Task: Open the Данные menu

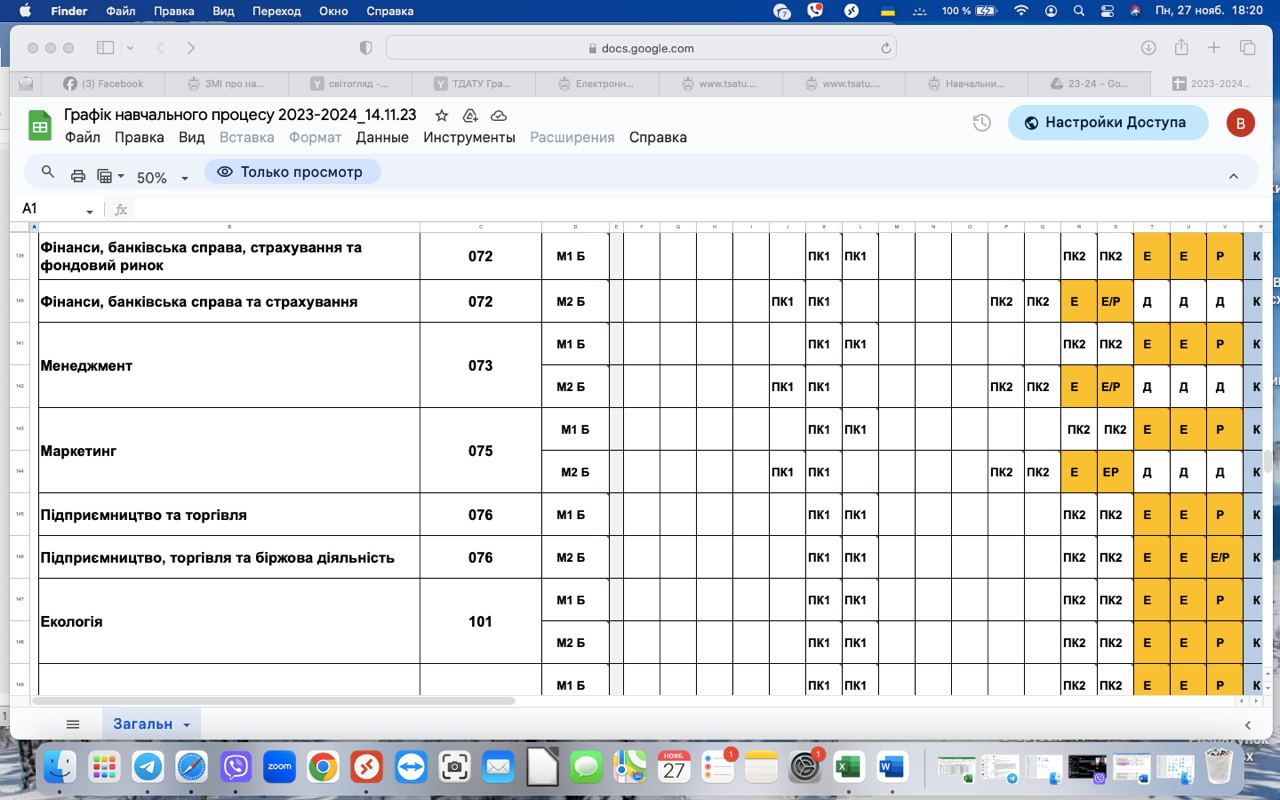Action: pyautogui.click(x=382, y=137)
